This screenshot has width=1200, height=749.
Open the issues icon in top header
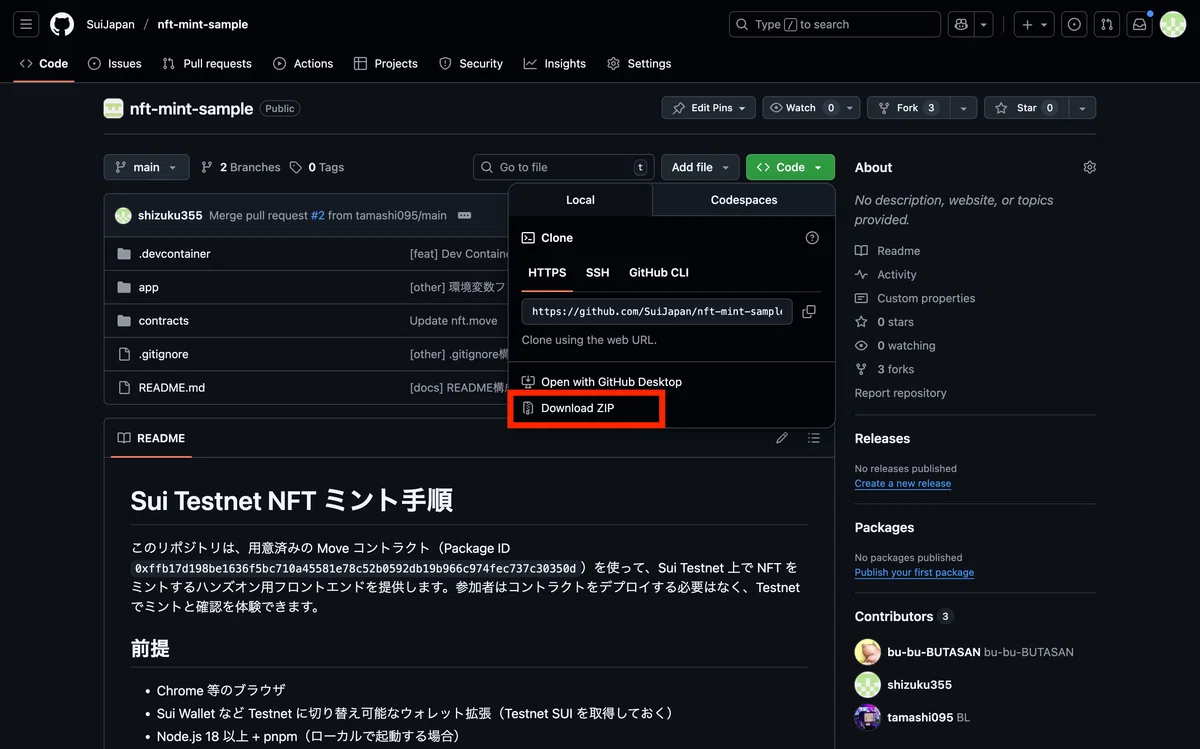coord(1075,24)
